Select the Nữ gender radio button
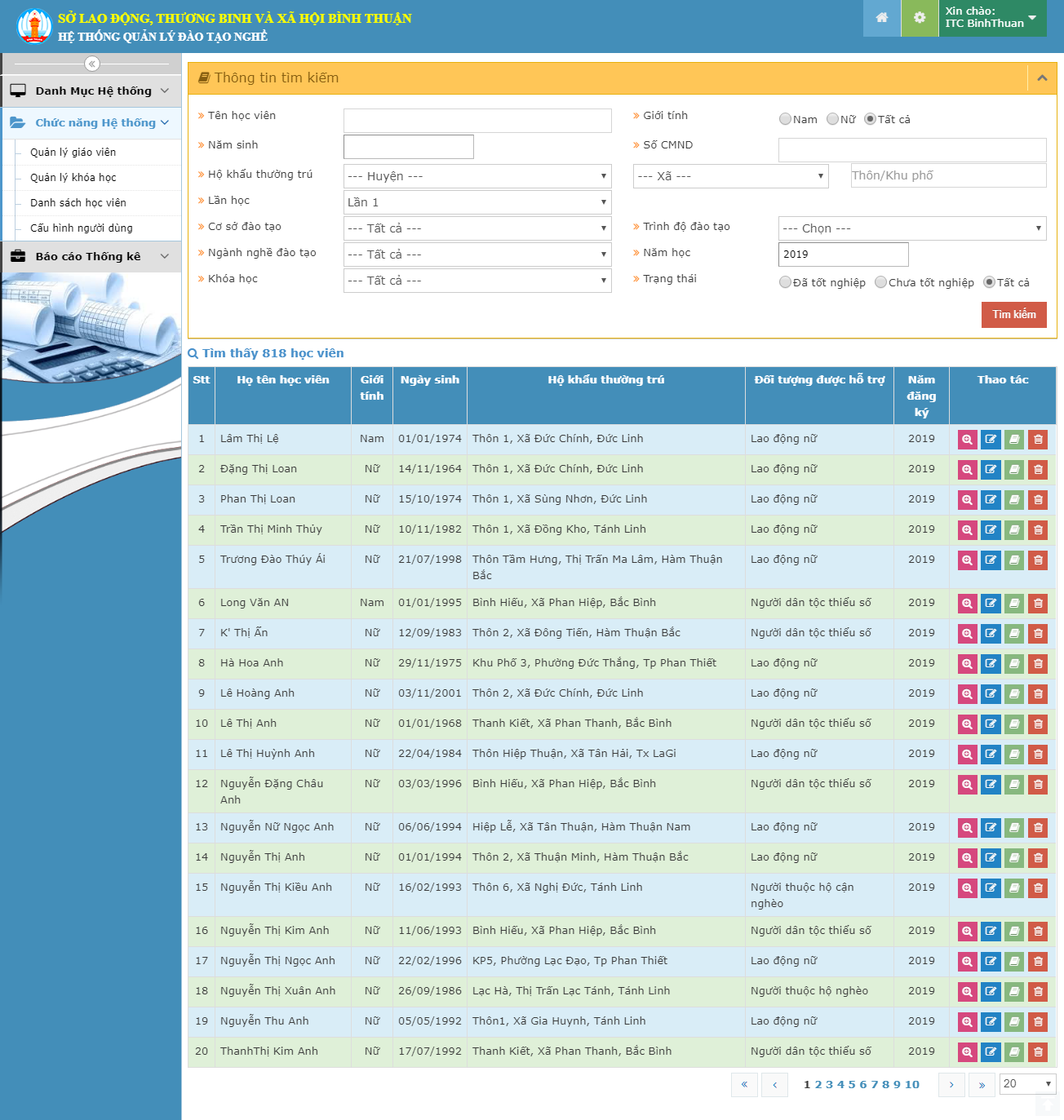The width and height of the screenshot is (1064, 1120). tap(832, 119)
